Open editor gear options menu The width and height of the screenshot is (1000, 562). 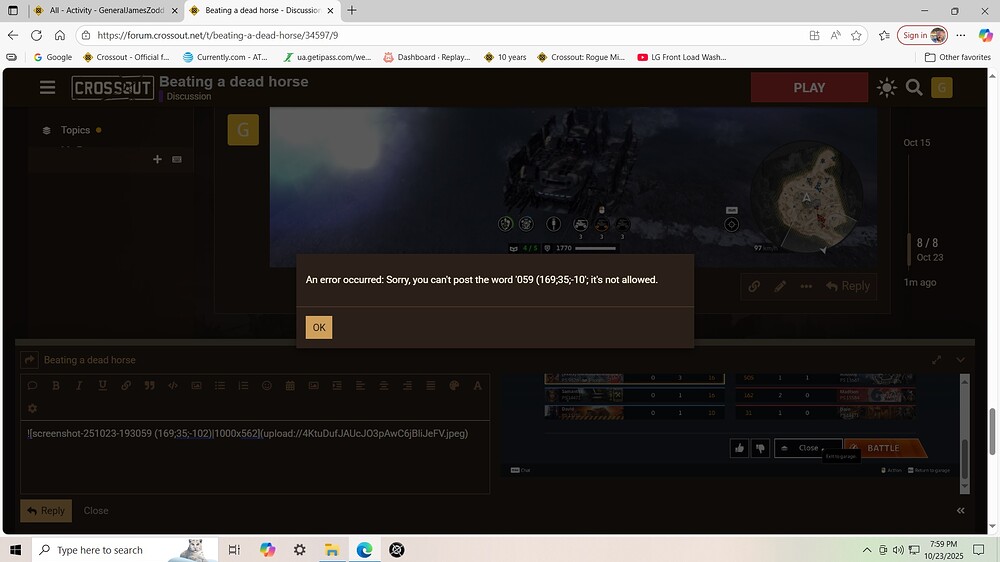pyautogui.click(x=32, y=408)
